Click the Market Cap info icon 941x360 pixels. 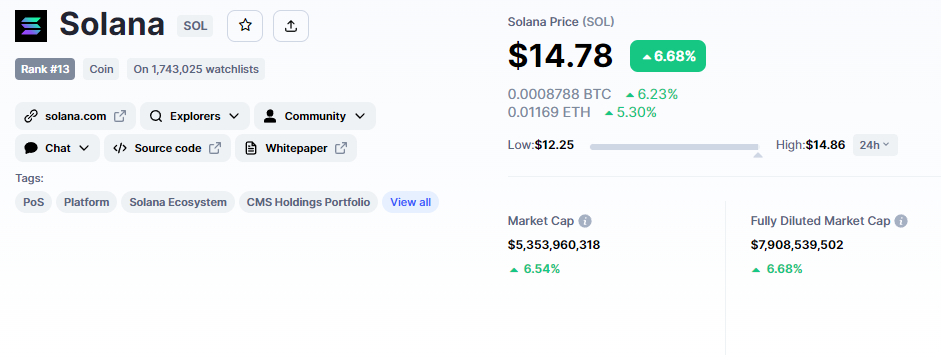(585, 221)
